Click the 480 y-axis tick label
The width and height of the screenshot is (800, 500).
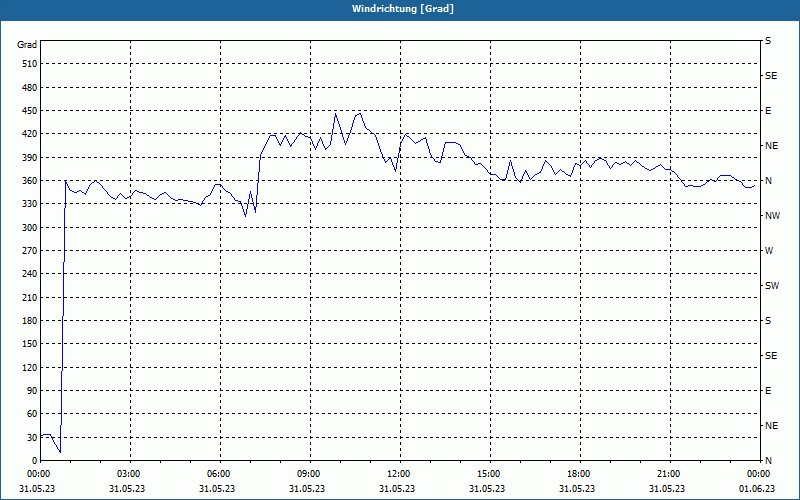coord(30,87)
